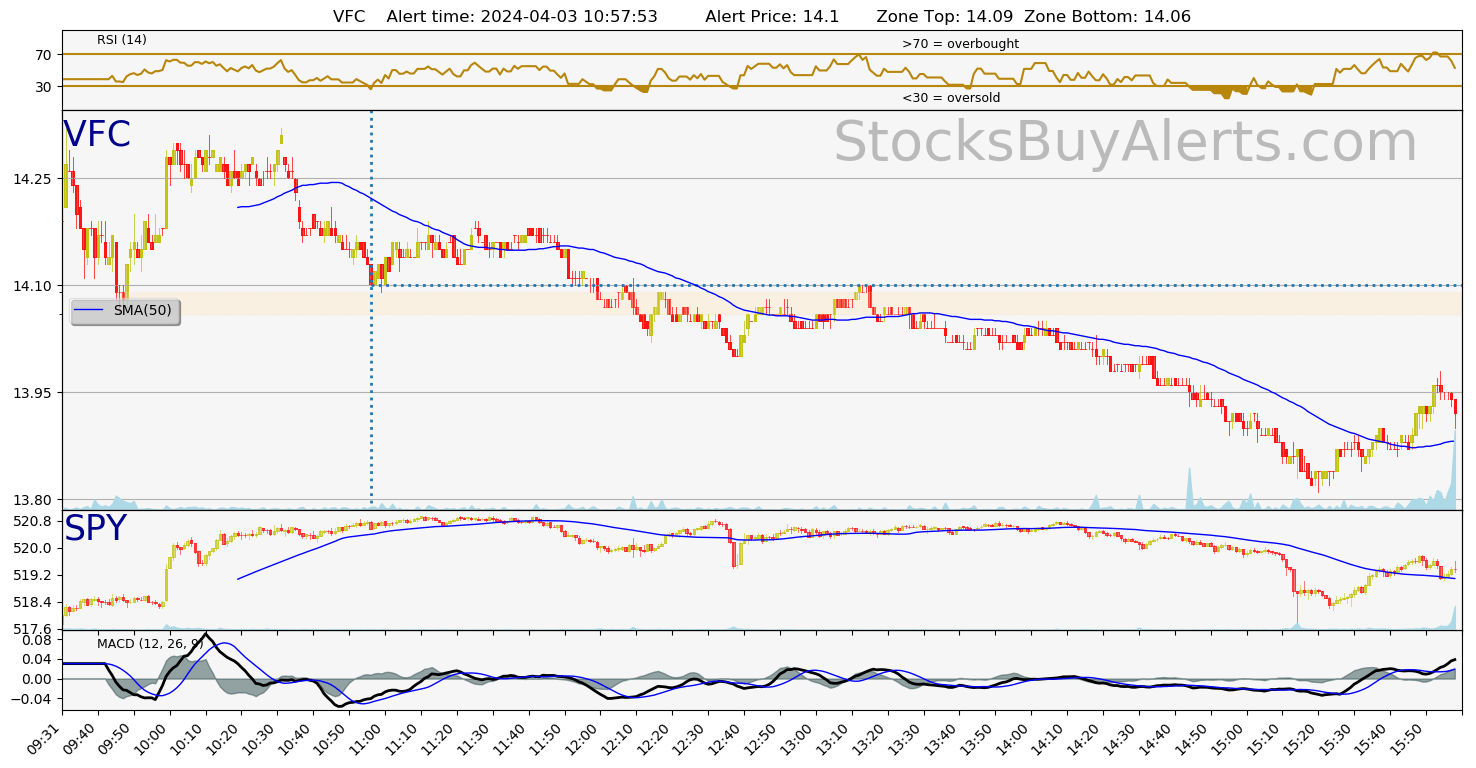This screenshot has height=768, width=1476.
Task: Click the RSI 70 axis label
Action: (x=43, y=54)
